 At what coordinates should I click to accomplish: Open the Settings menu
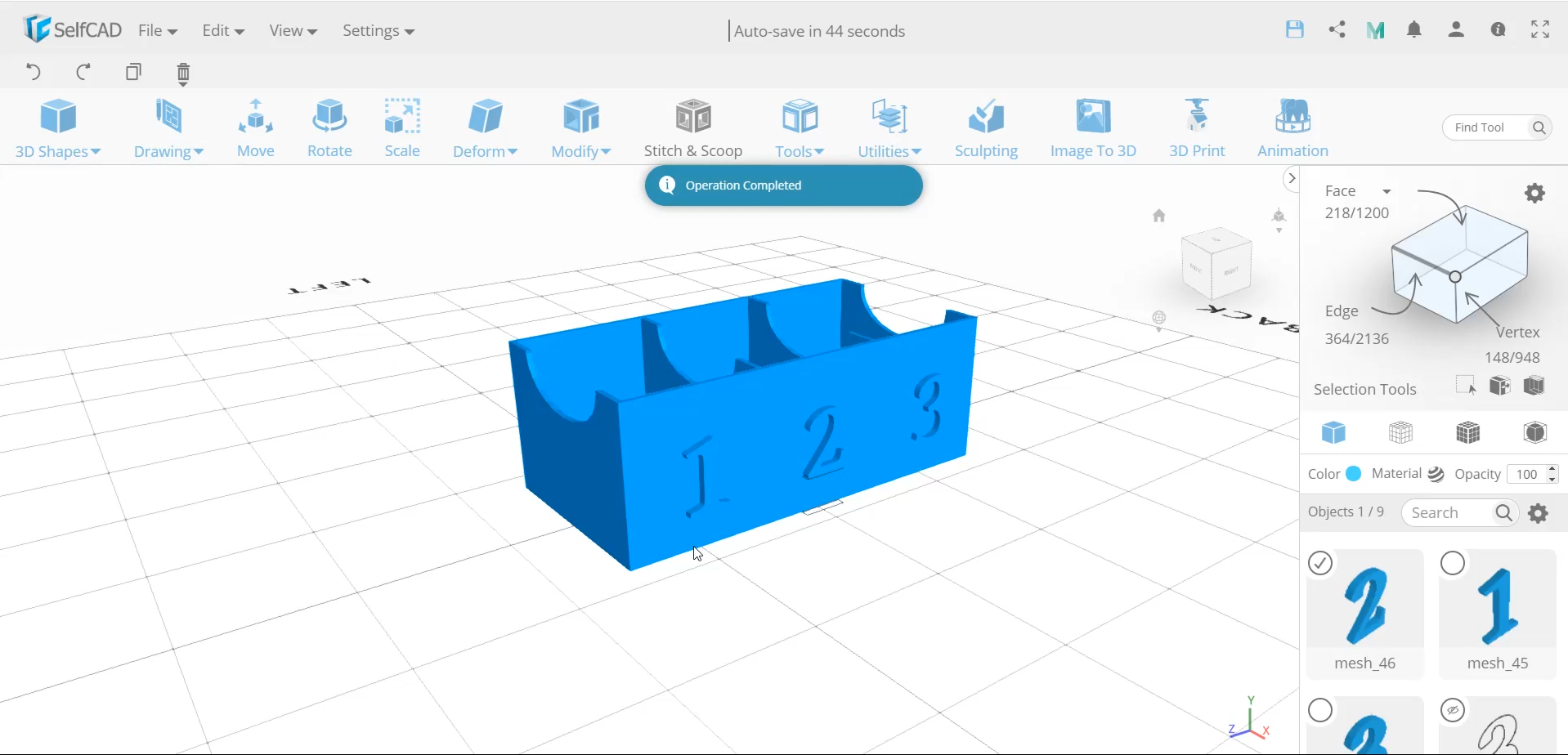coord(379,30)
